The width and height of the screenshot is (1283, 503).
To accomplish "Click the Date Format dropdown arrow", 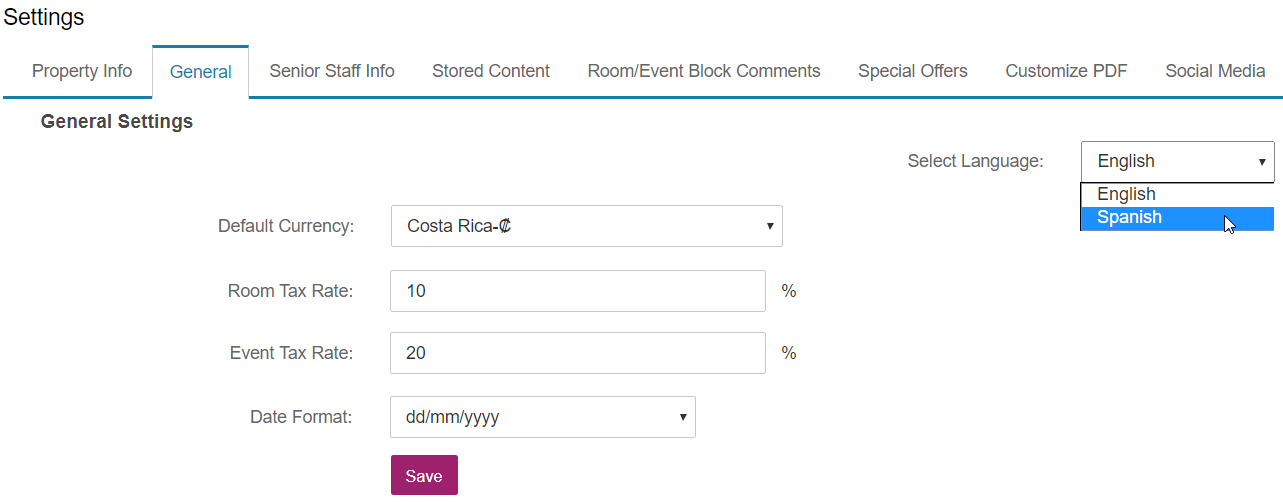I will tap(683, 417).
